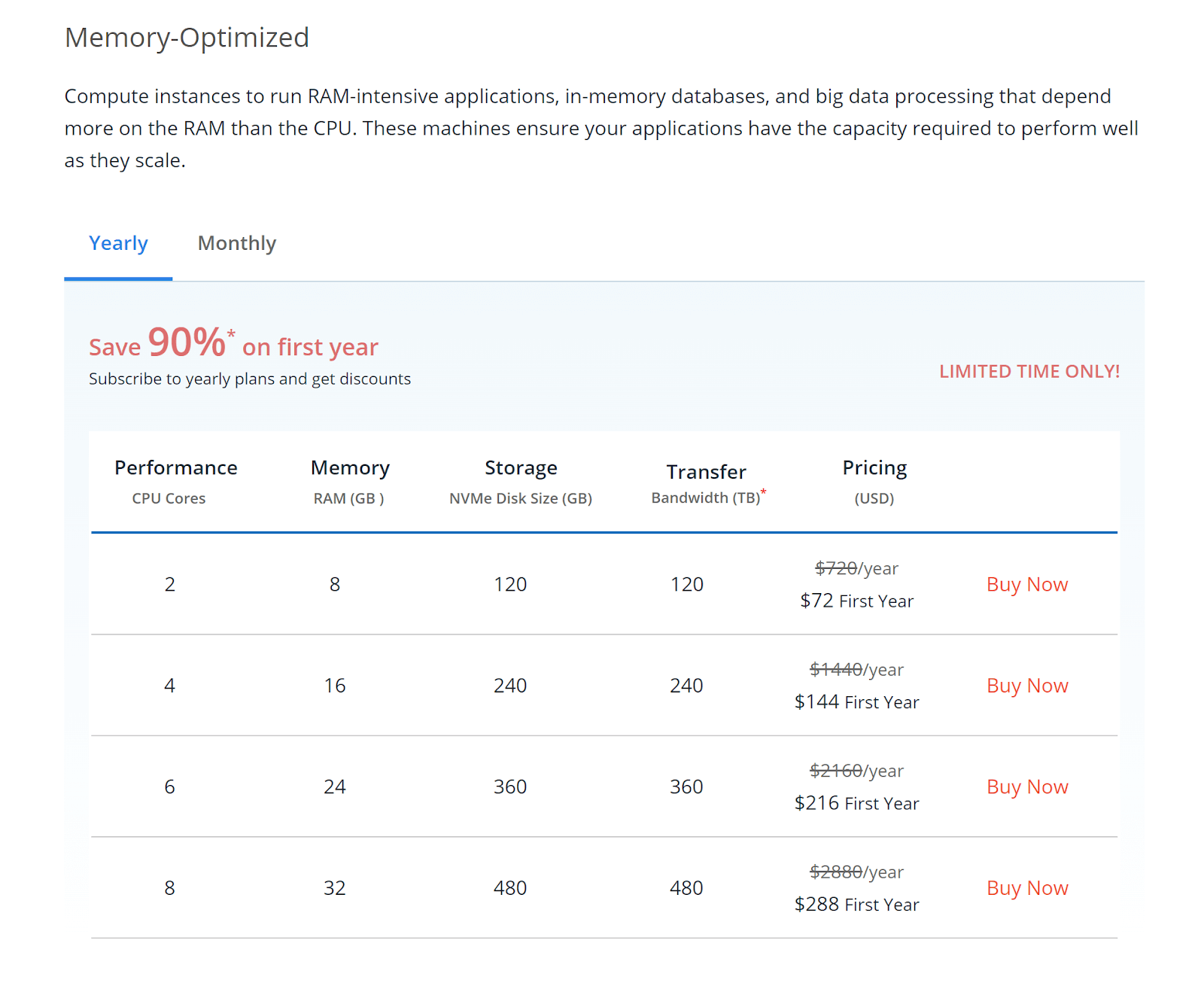Viewport: 1204px width, 1001px height.
Task: Click the struck-through $720/year price
Action: 857,568
